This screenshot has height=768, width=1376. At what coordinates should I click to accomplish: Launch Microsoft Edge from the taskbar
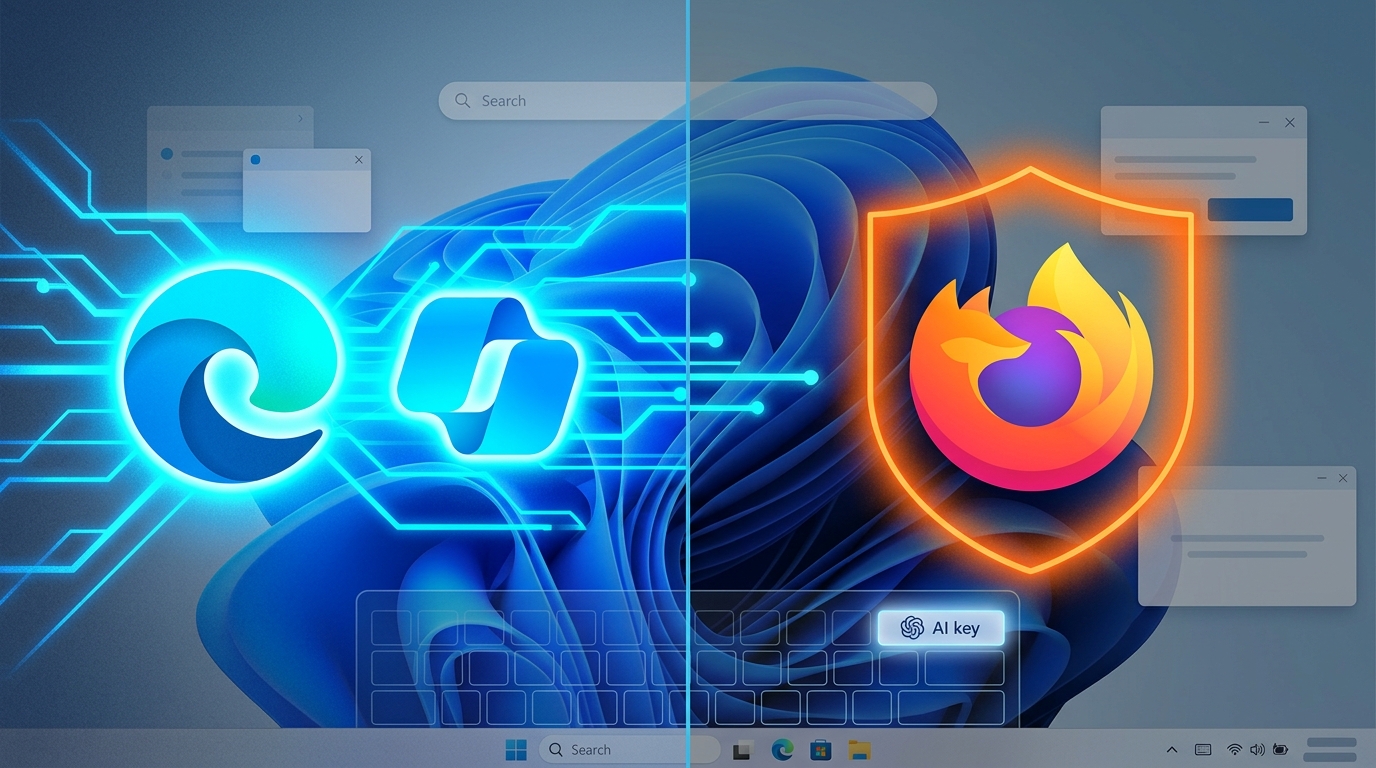[x=782, y=750]
